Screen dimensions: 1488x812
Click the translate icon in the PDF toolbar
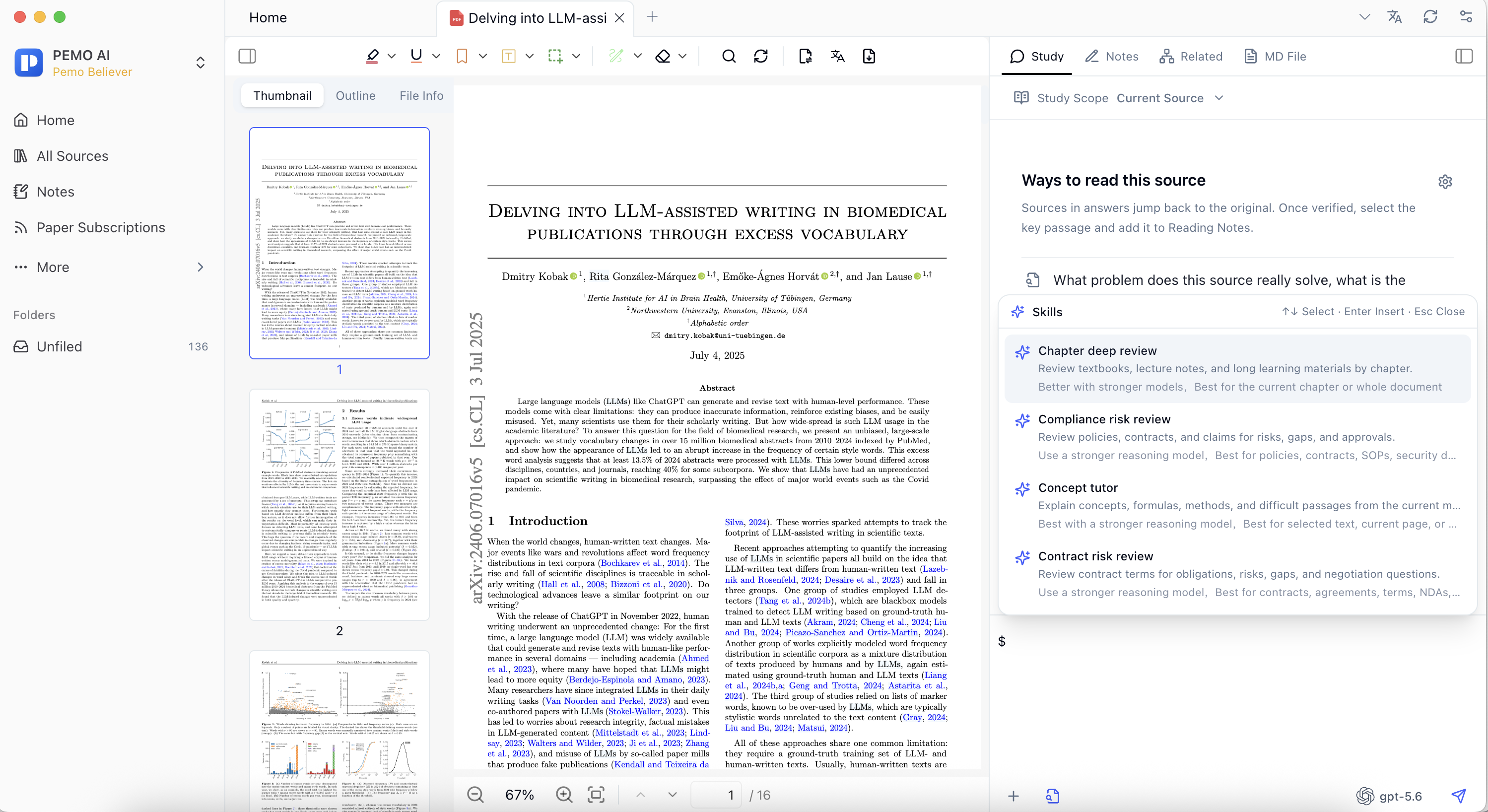point(837,56)
